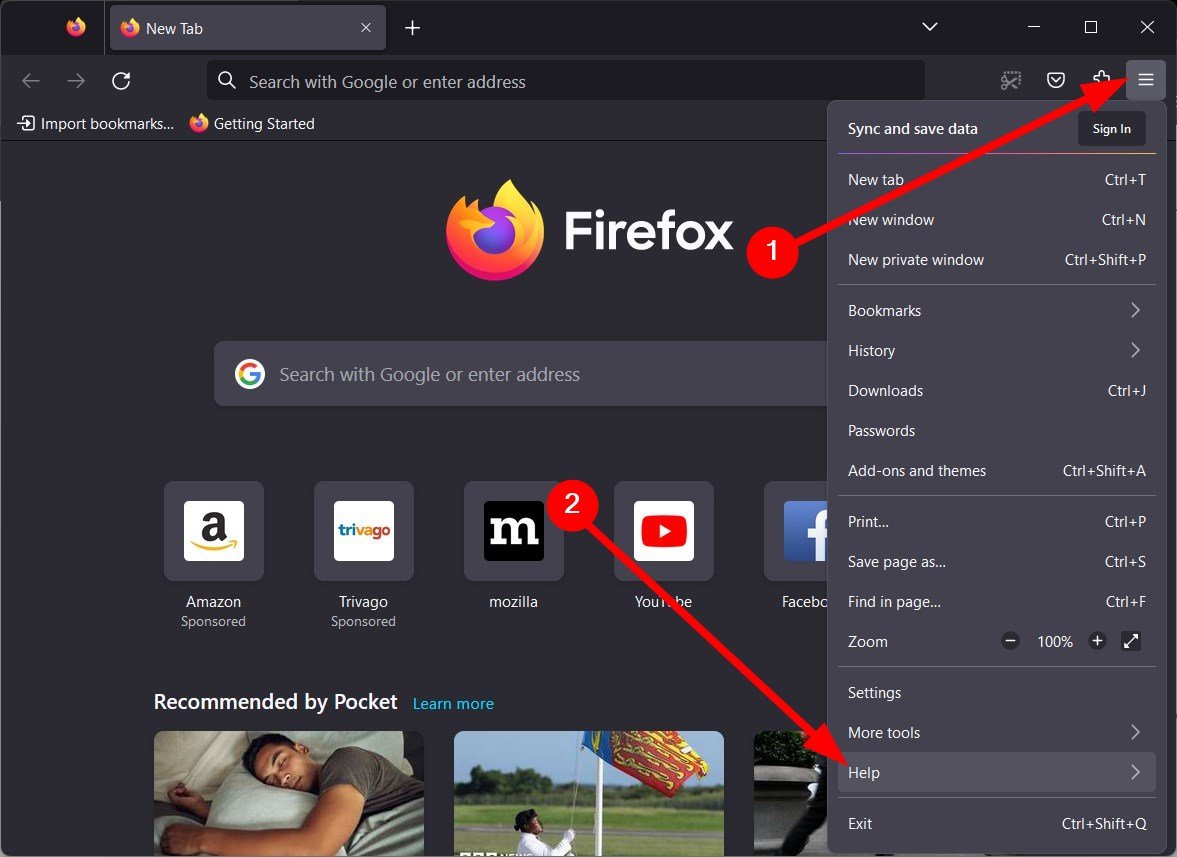Select New tab menu item

pos(996,179)
